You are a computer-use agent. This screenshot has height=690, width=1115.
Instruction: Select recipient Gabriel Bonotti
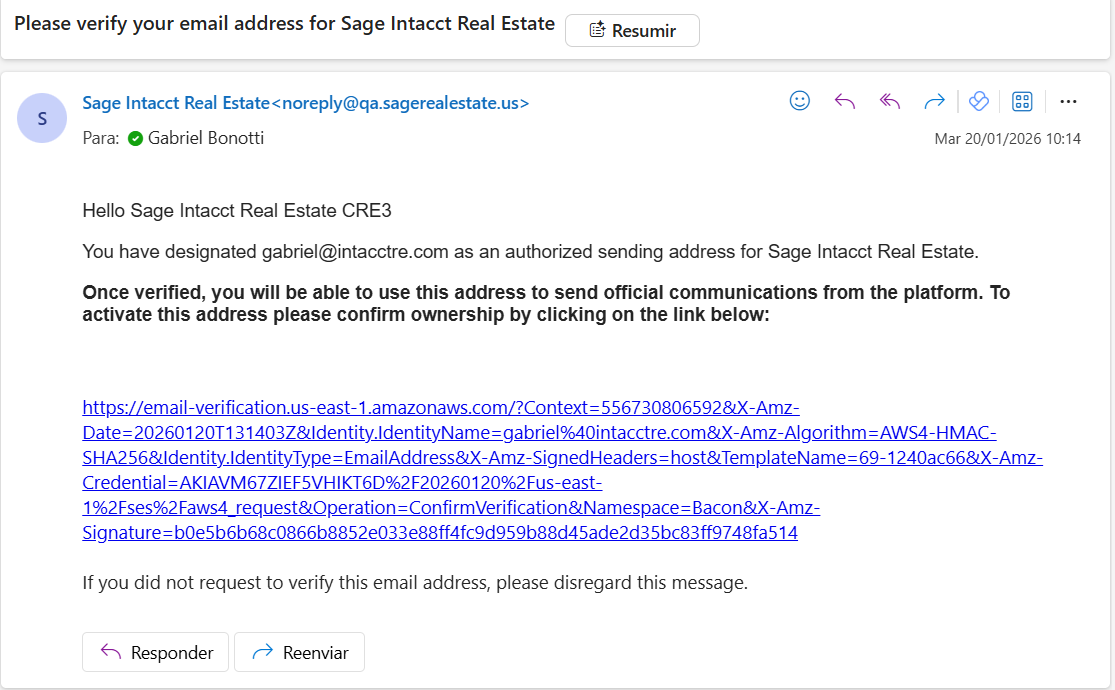[206, 138]
